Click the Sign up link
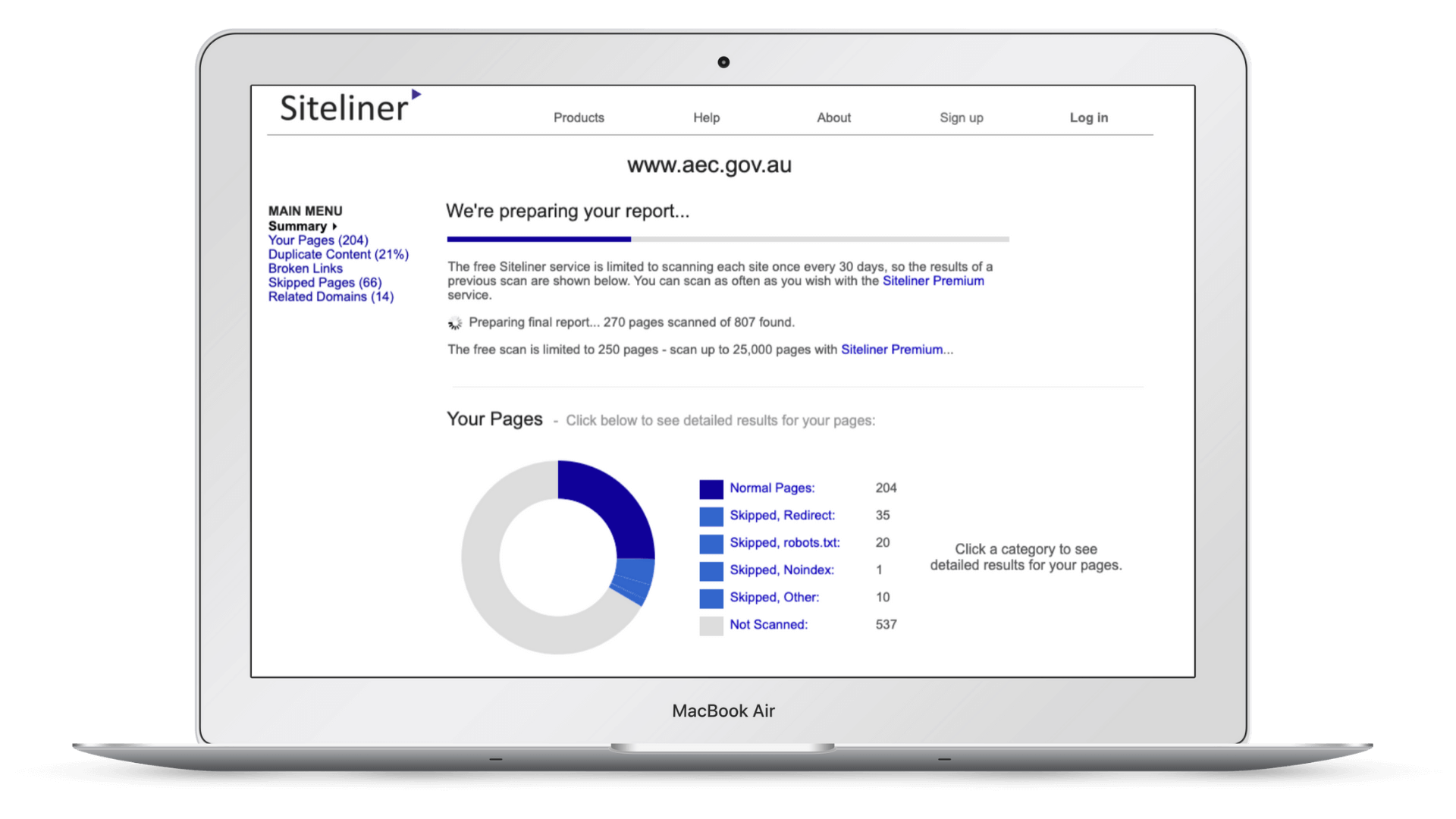 (961, 118)
